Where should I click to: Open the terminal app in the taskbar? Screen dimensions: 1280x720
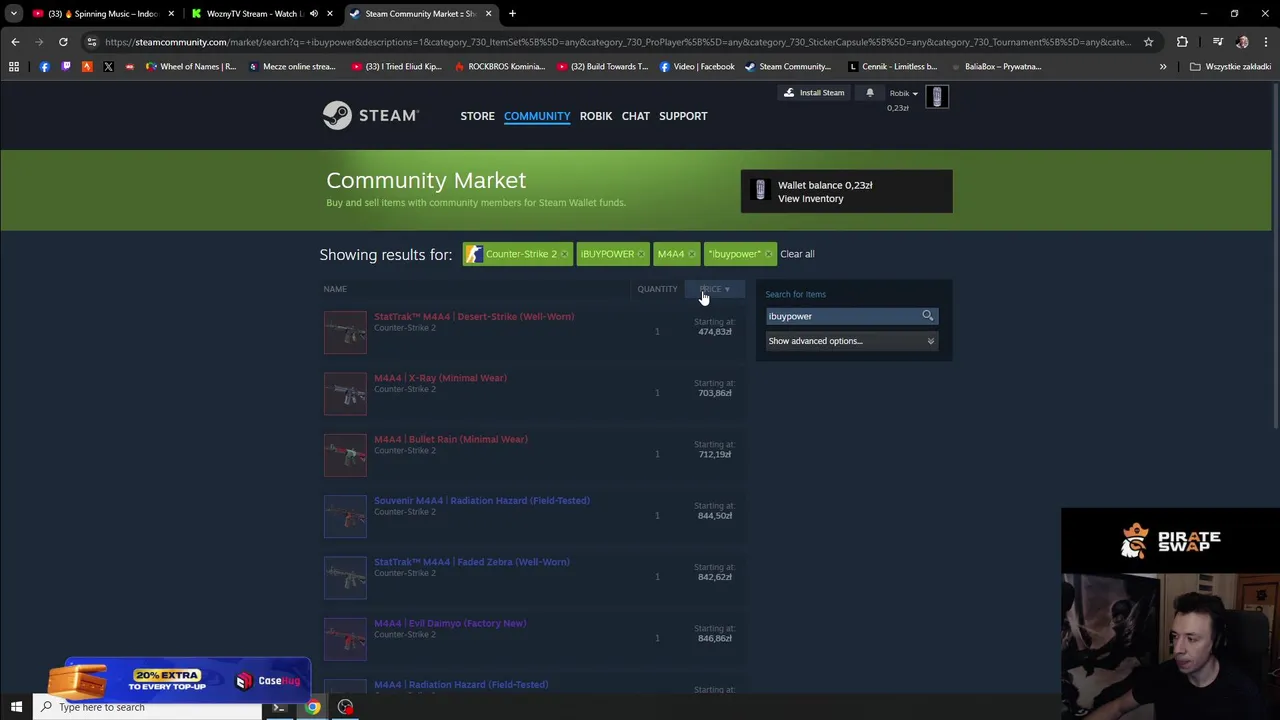(279, 707)
